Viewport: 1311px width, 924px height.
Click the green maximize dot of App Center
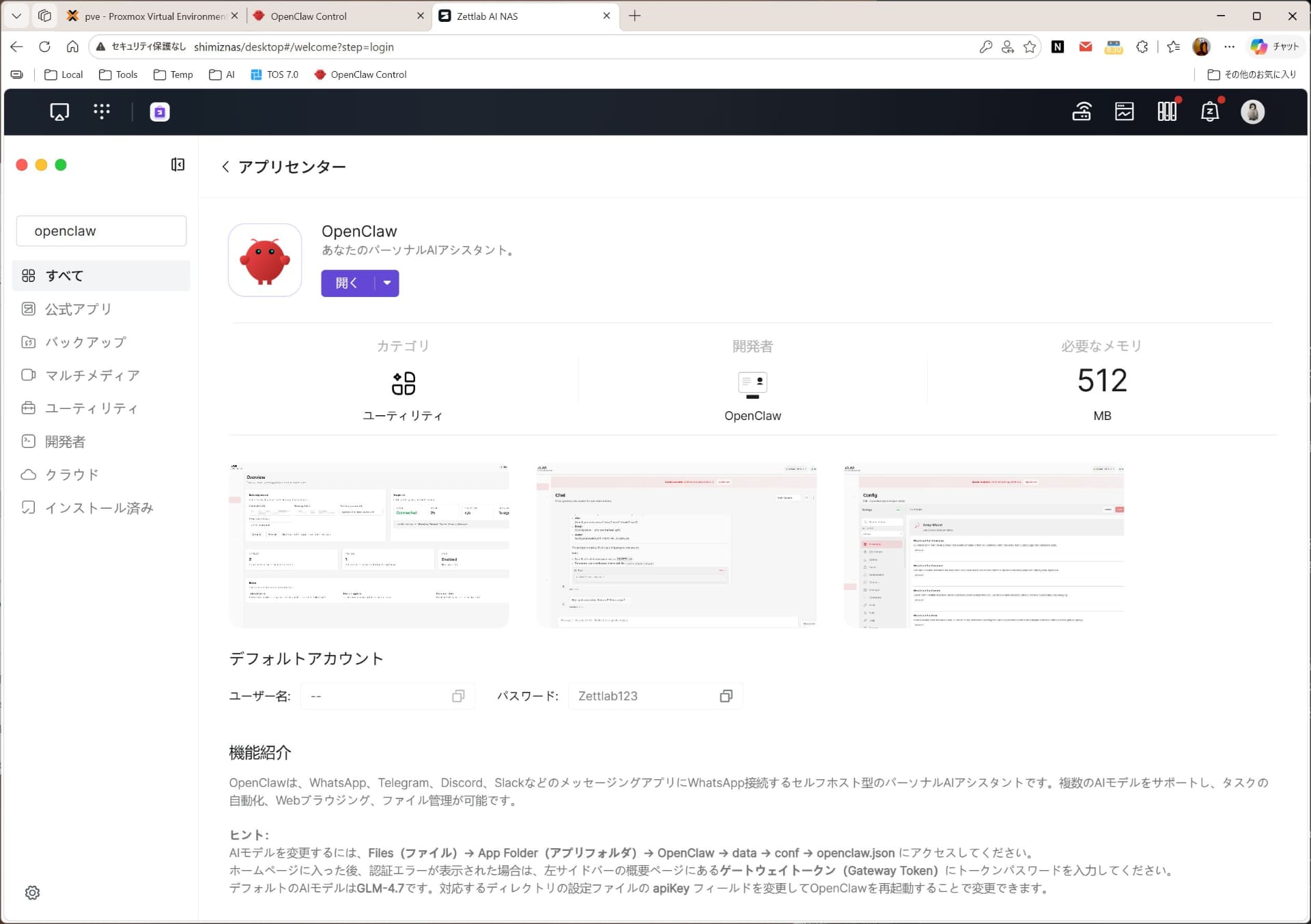pyautogui.click(x=61, y=165)
